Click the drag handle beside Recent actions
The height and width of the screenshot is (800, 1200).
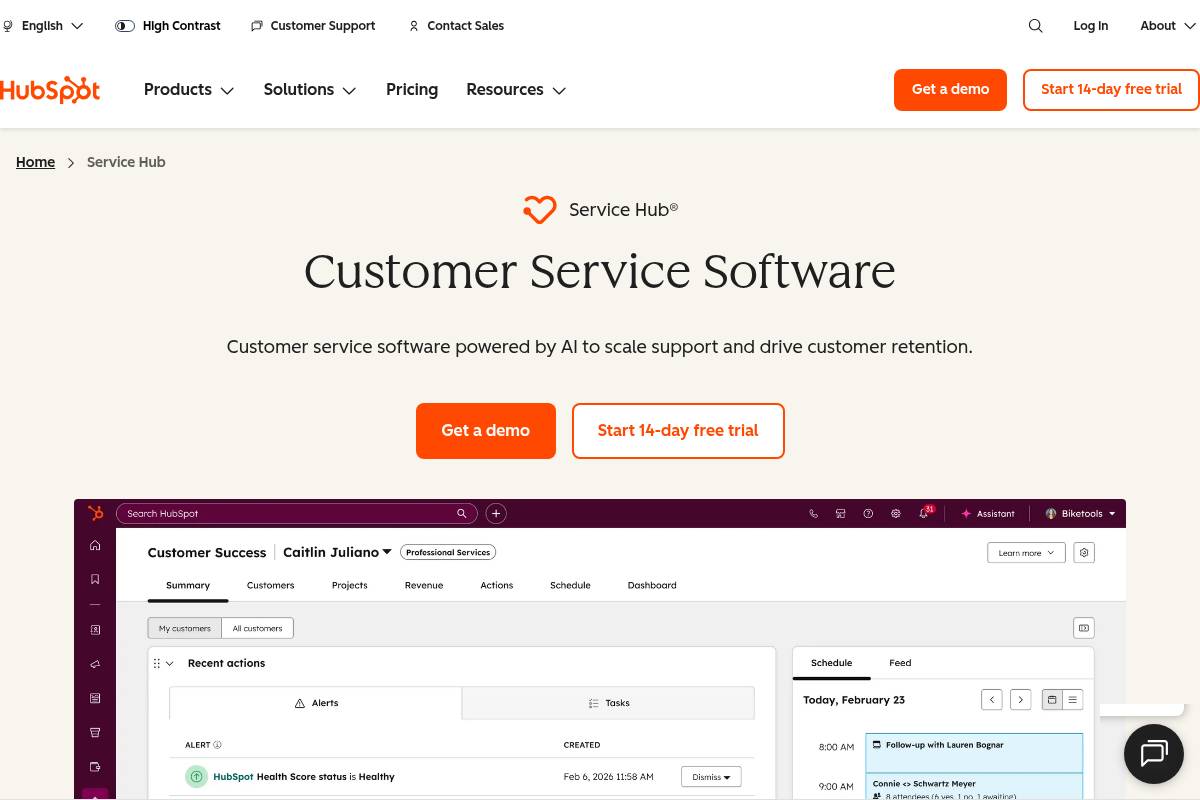tap(156, 663)
